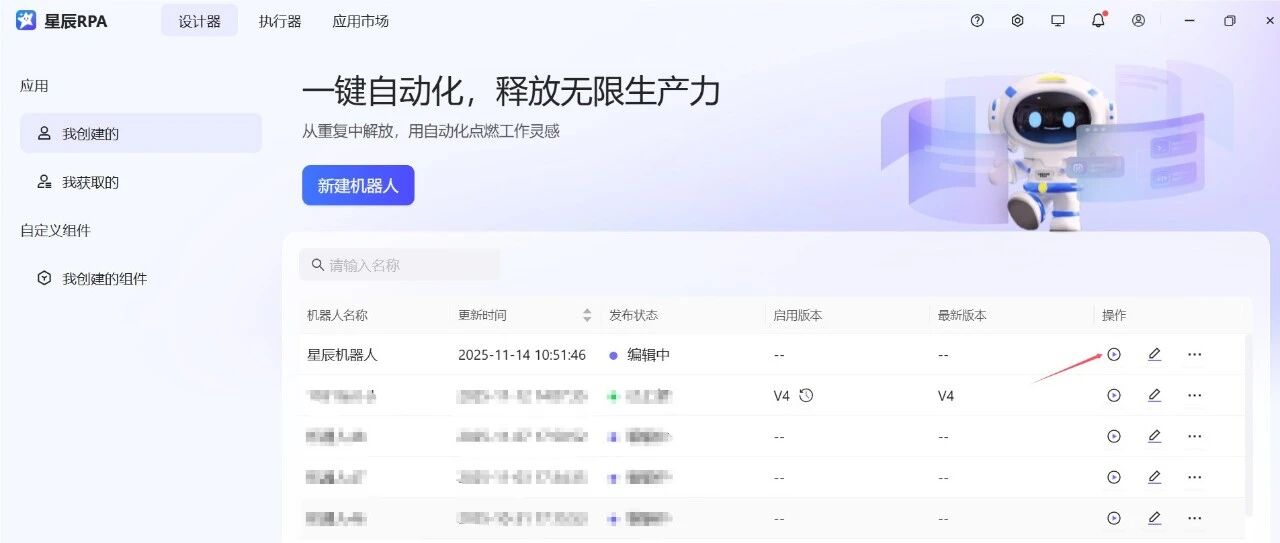The image size is (1280, 543).
Task: Click the timestamp 2025-11-14 10:51:46
Action: point(522,355)
